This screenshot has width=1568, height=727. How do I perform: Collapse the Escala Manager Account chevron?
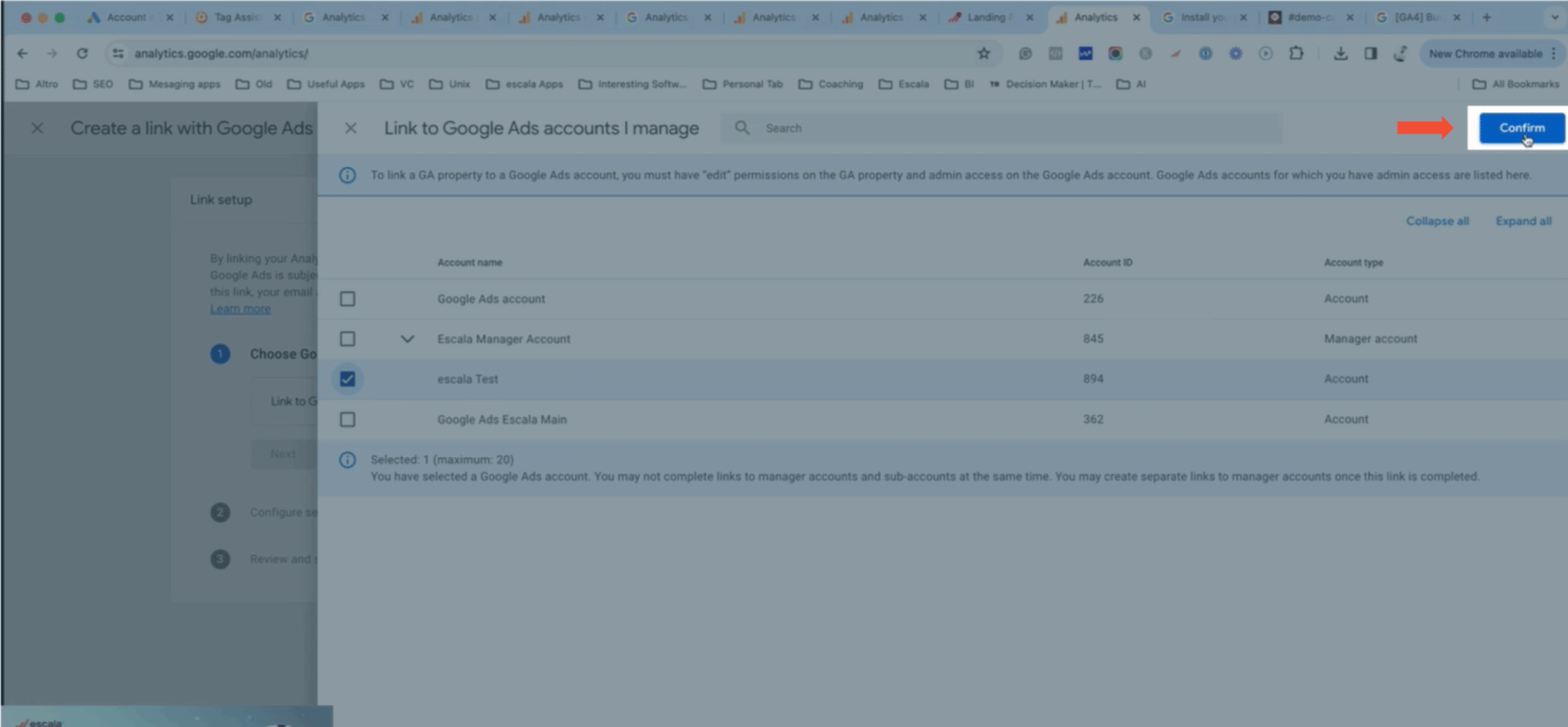[407, 339]
